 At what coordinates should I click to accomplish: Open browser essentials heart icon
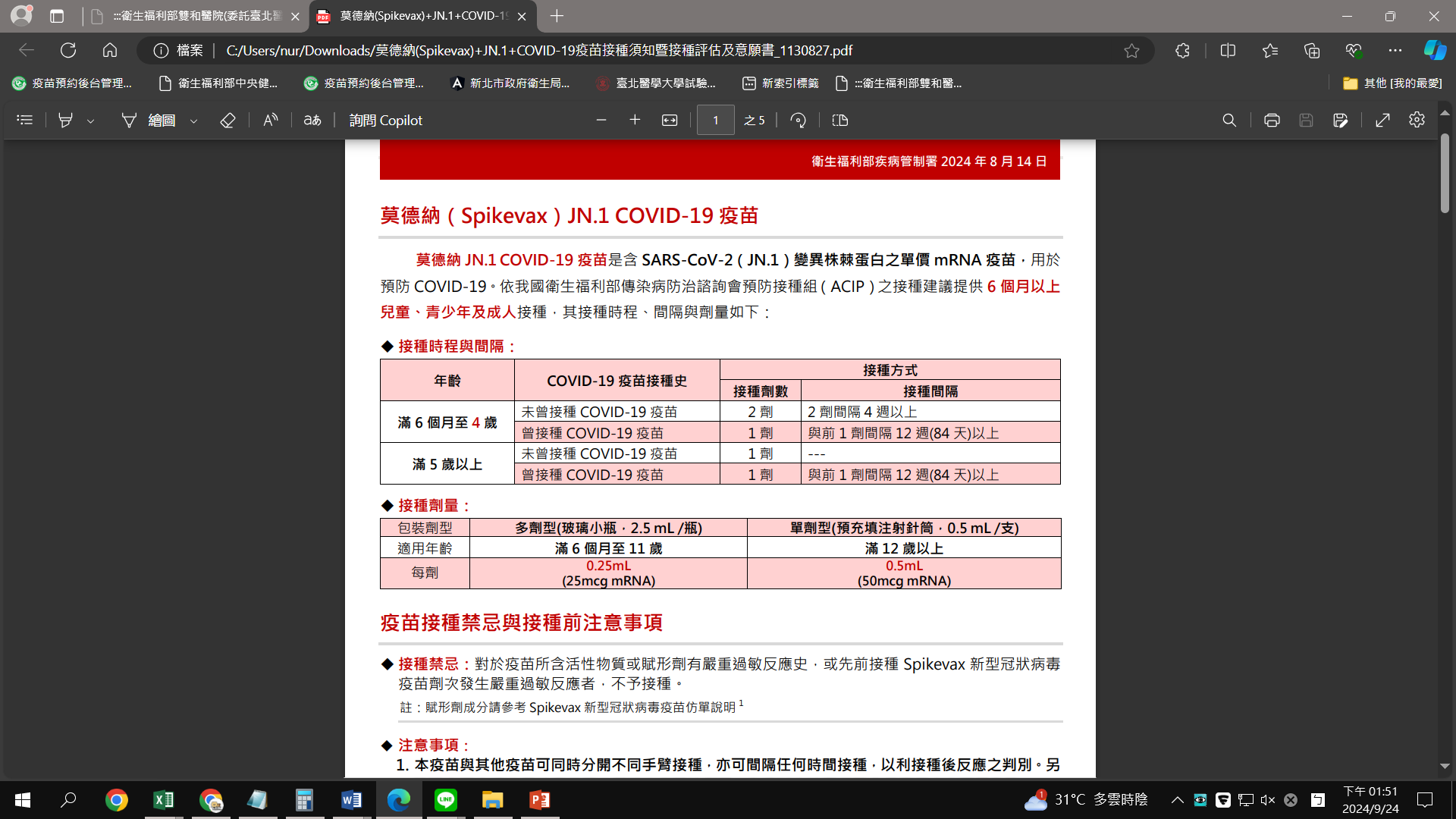1354,50
